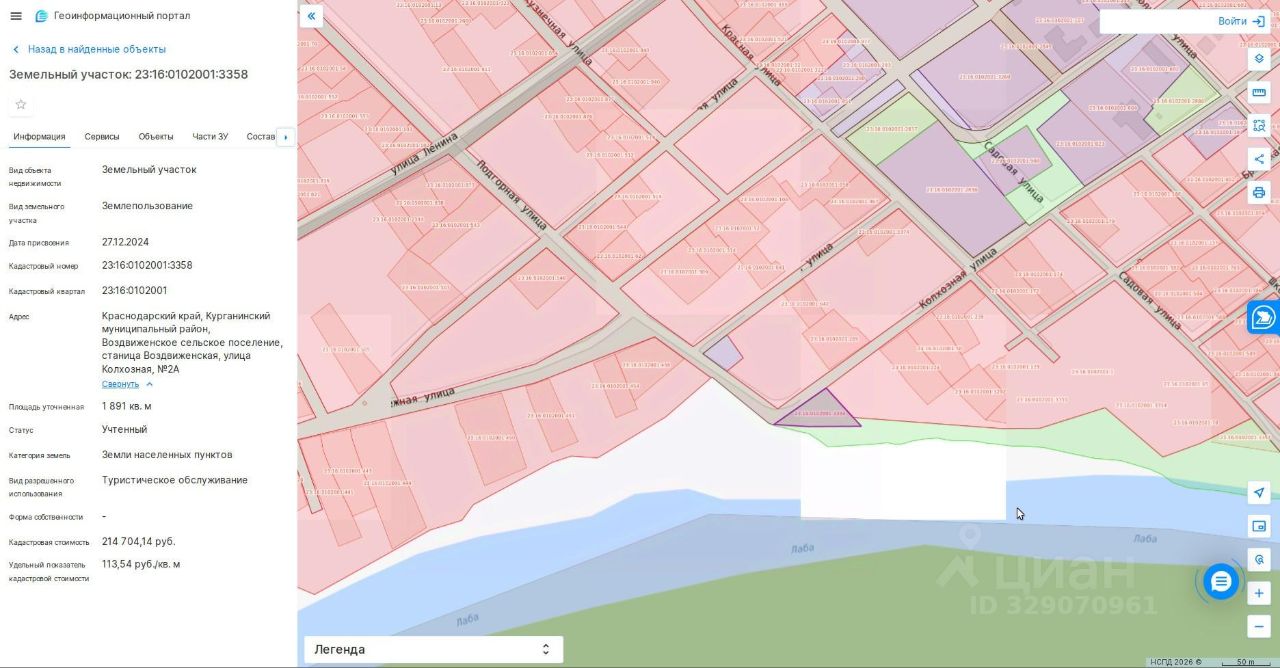Switch to the Сервисы tab

pos(102,137)
